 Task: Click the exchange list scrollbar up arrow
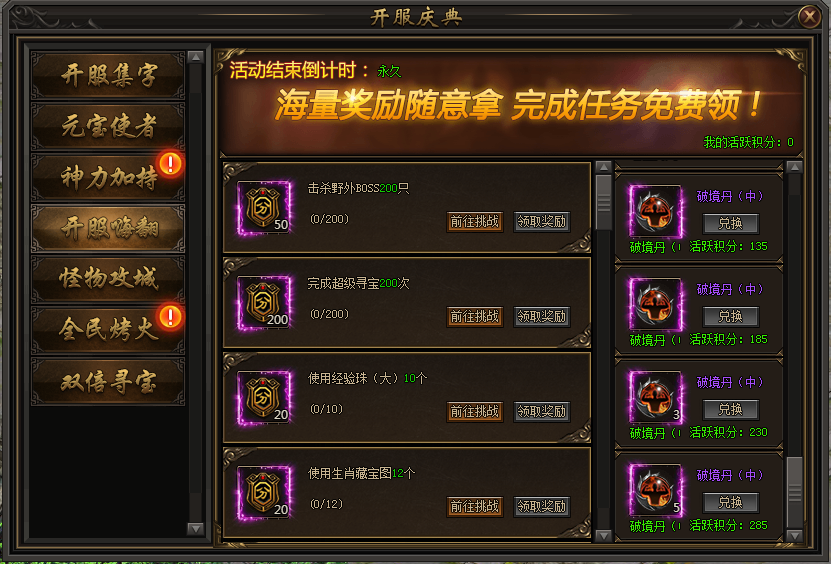click(794, 167)
